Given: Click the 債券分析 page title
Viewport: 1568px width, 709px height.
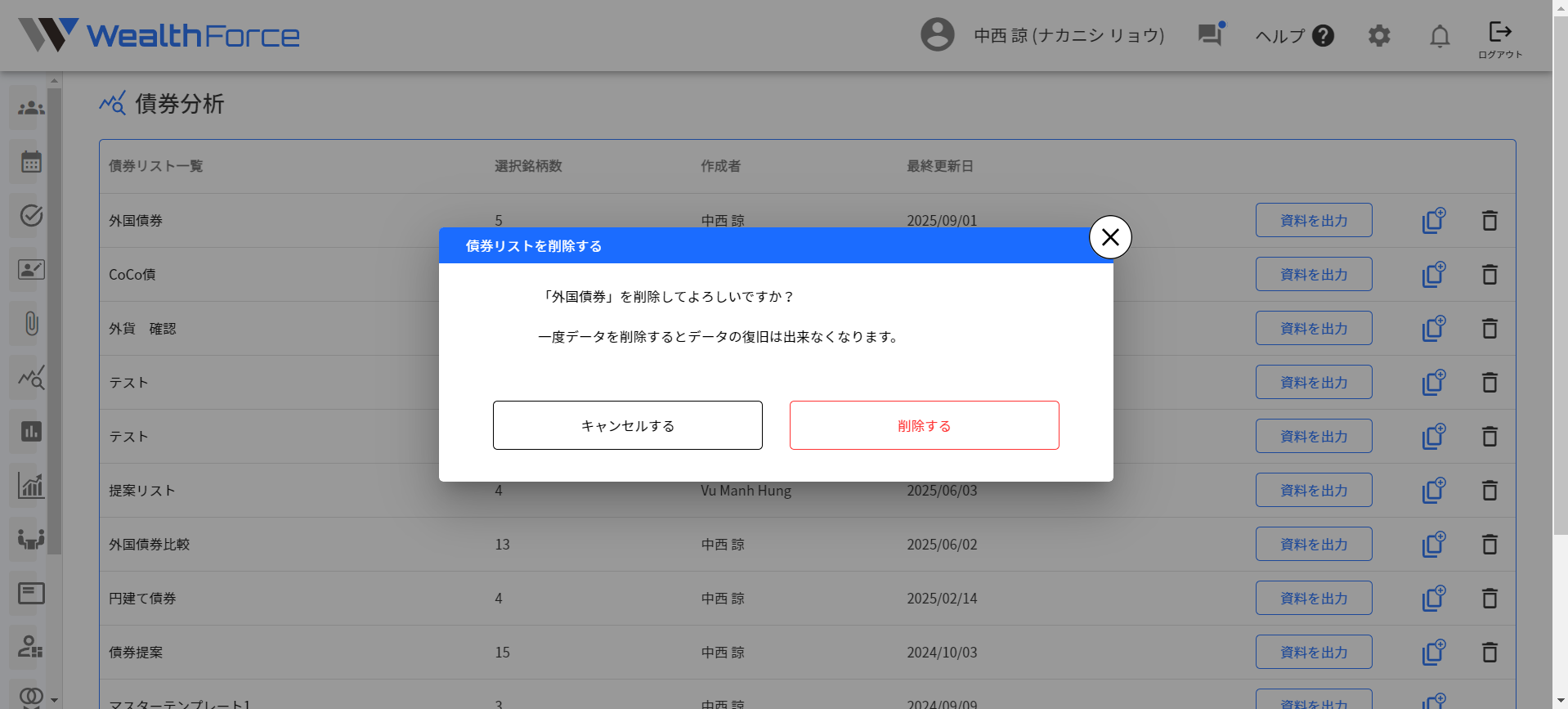Looking at the screenshot, I should coord(179,104).
